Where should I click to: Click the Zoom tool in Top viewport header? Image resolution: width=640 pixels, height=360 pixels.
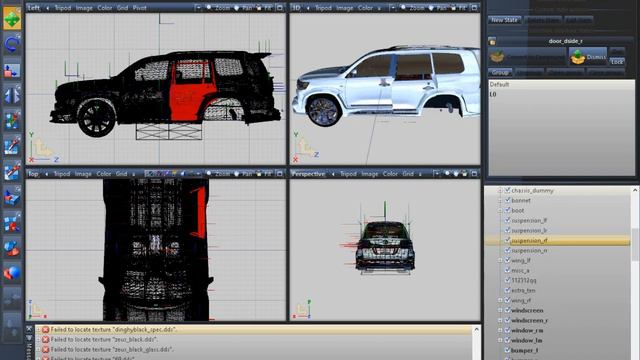tap(218, 174)
